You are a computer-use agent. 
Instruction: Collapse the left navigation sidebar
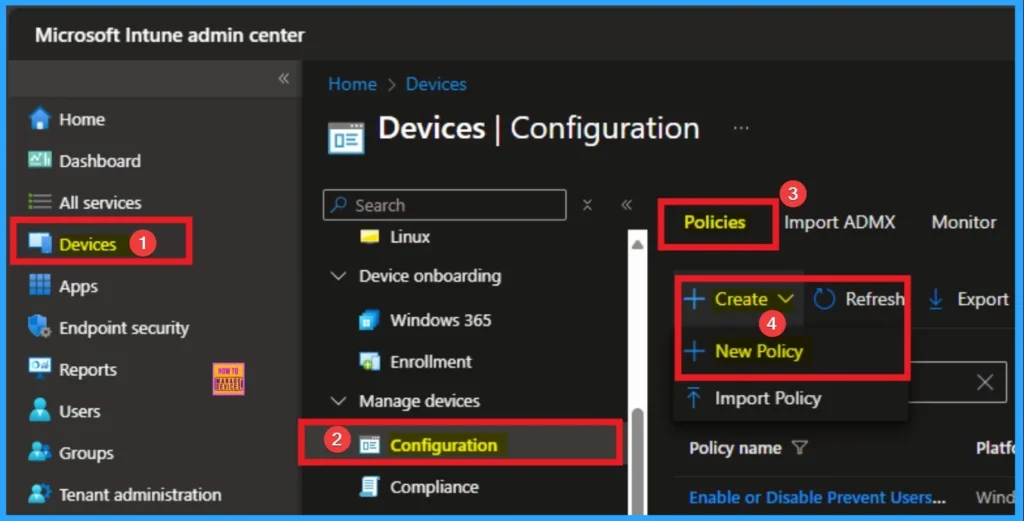coord(284,79)
